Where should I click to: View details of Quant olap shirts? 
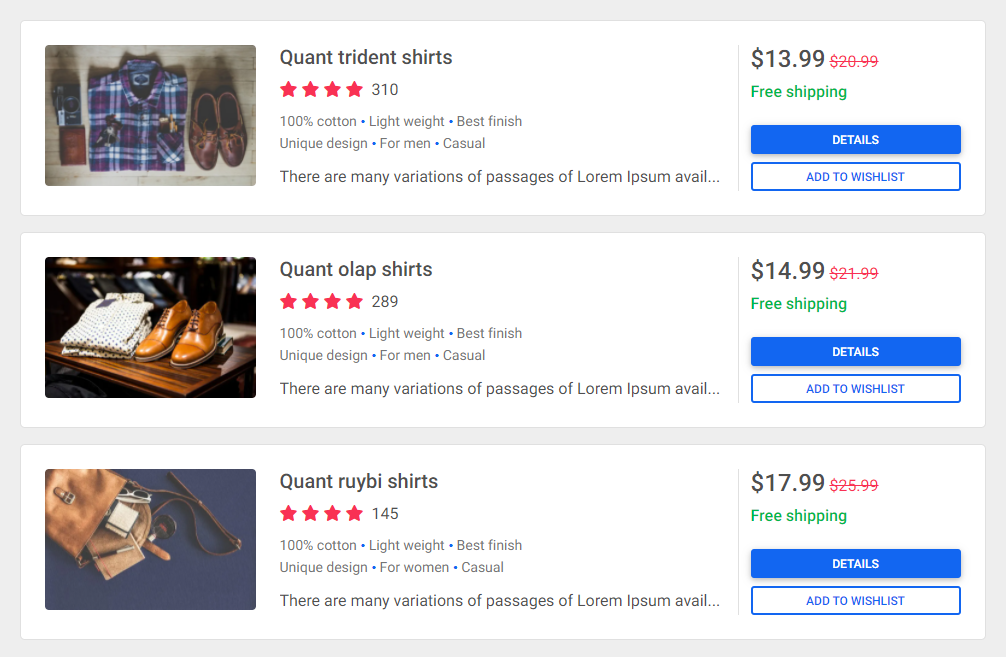pyautogui.click(x=855, y=351)
